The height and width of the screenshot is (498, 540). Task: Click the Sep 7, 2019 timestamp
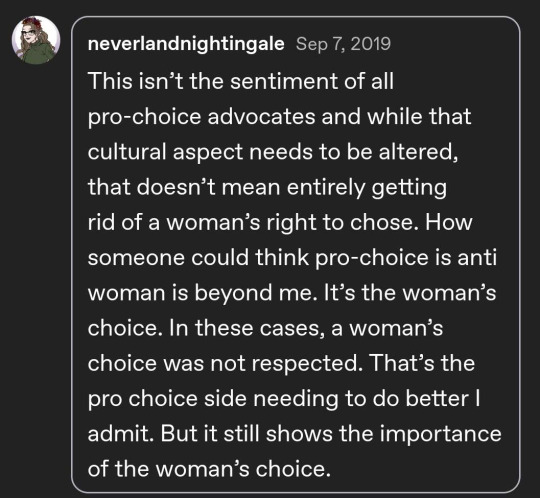point(343,44)
